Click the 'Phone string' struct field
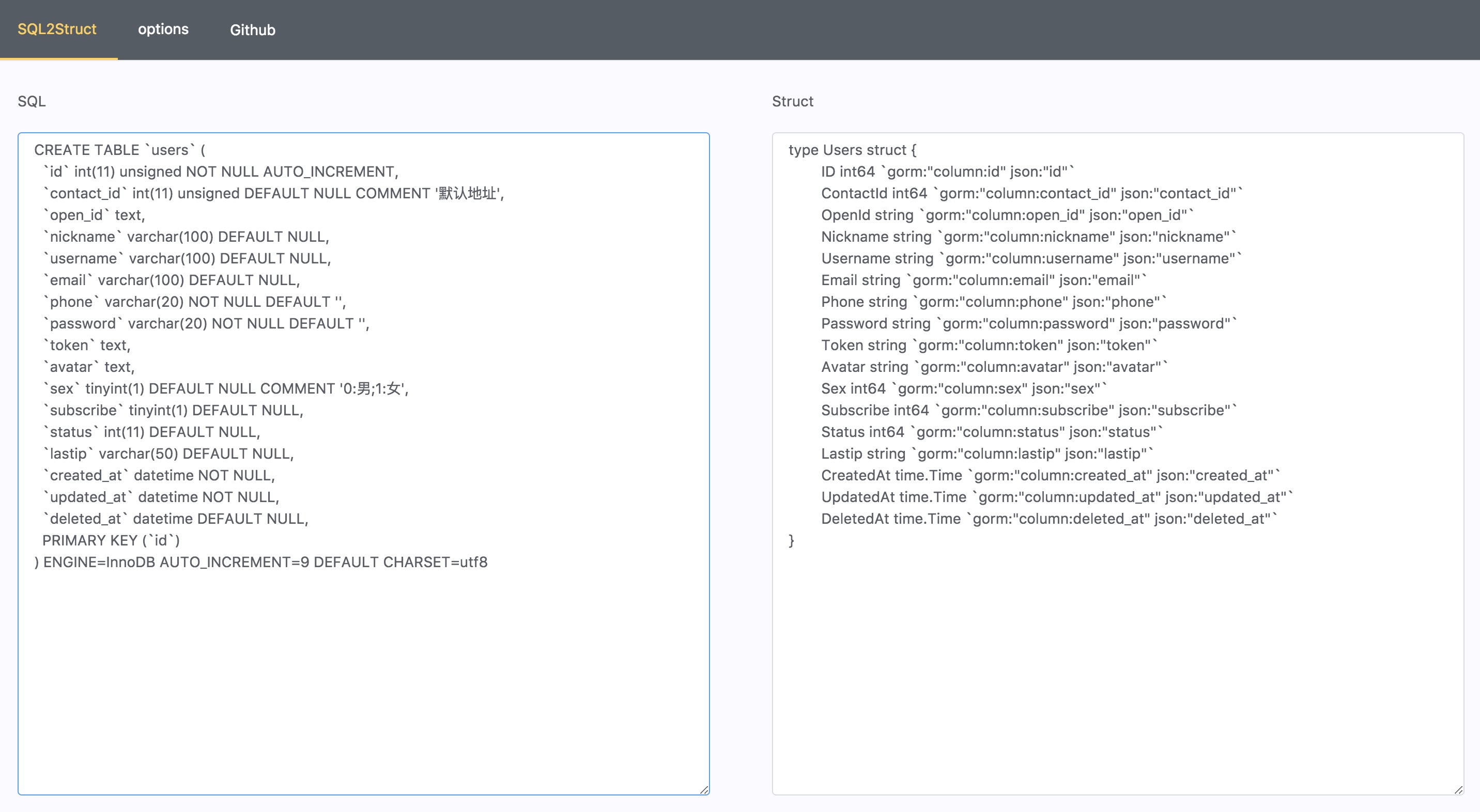 995,302
